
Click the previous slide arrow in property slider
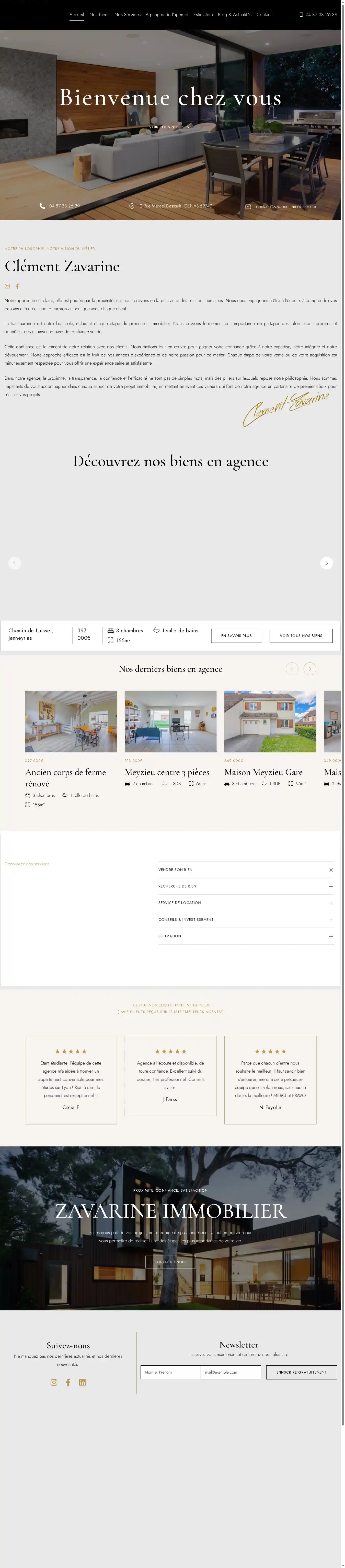[15, 563]
